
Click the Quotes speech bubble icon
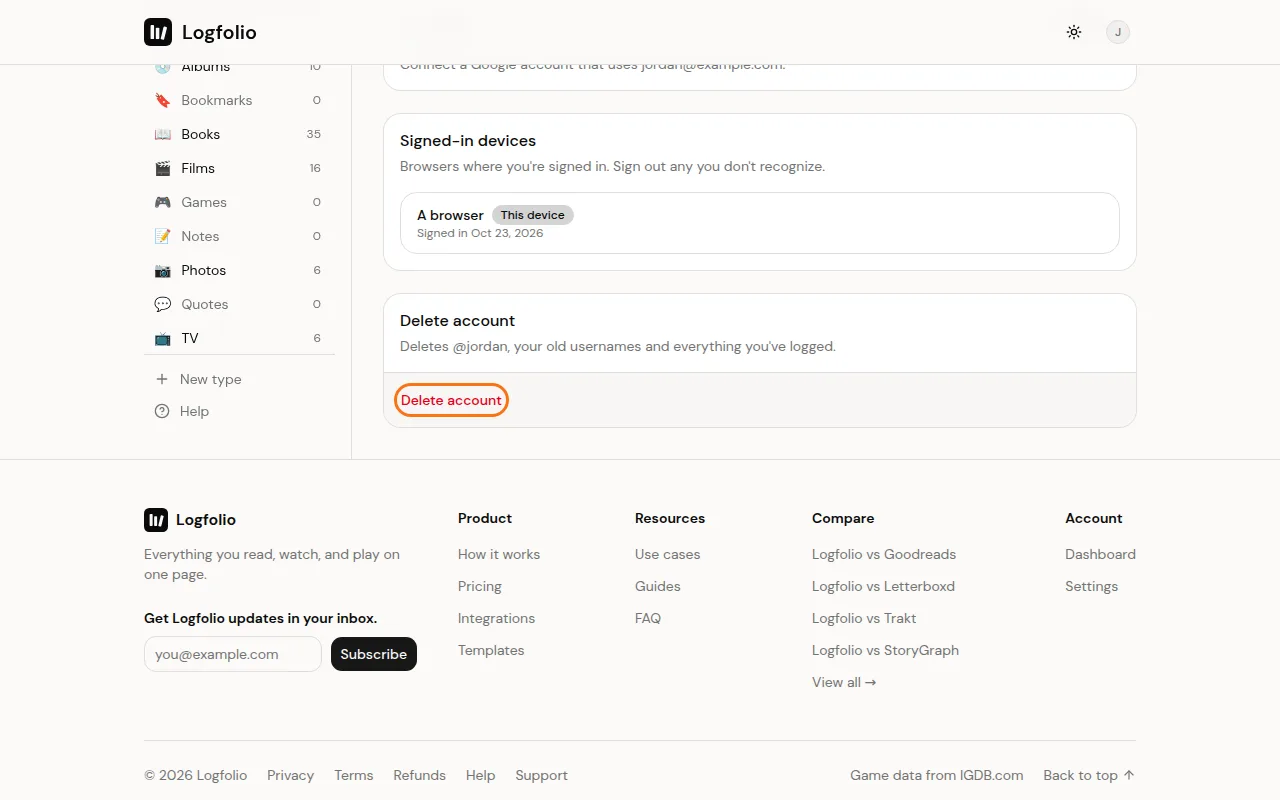pyautogui.click(x=162, y=304)
